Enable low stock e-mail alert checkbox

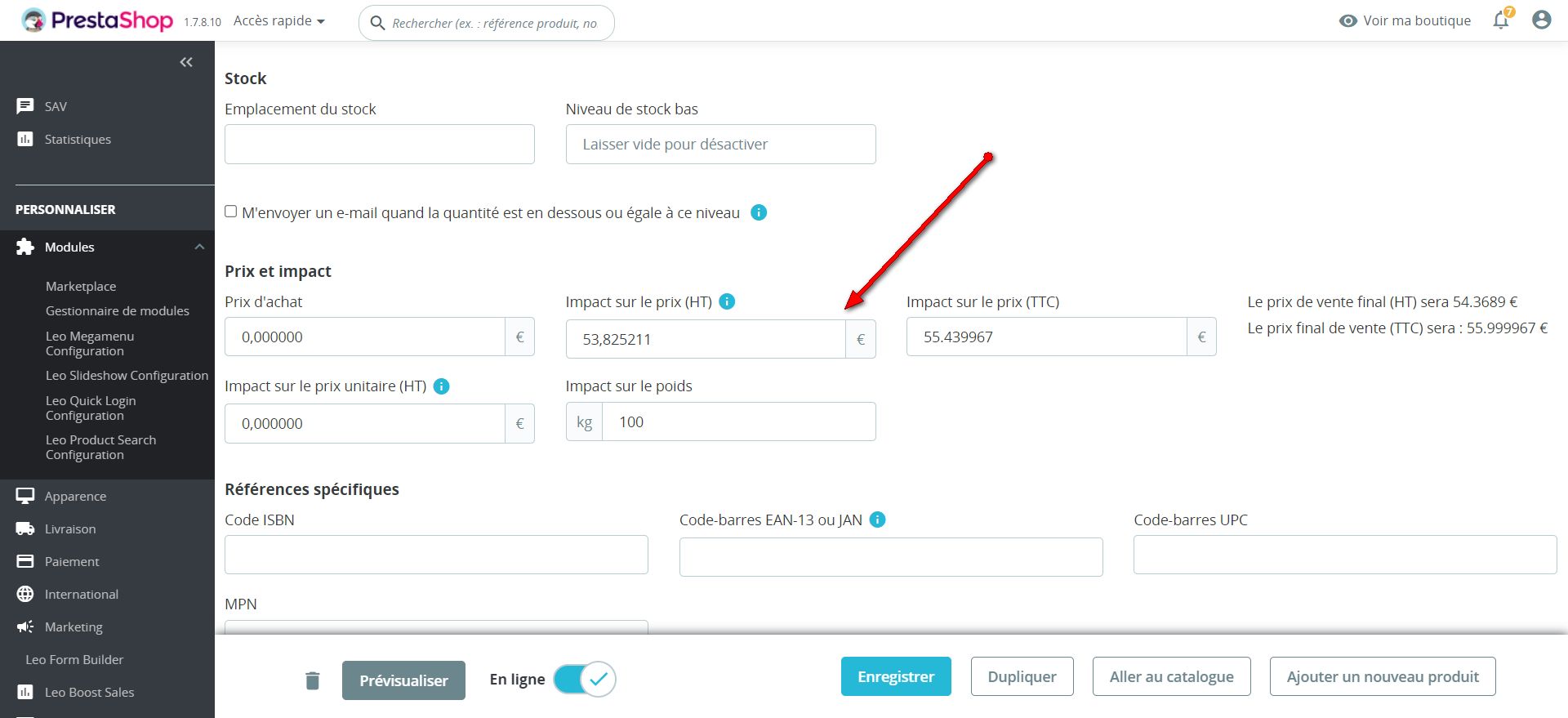point(231,212)
